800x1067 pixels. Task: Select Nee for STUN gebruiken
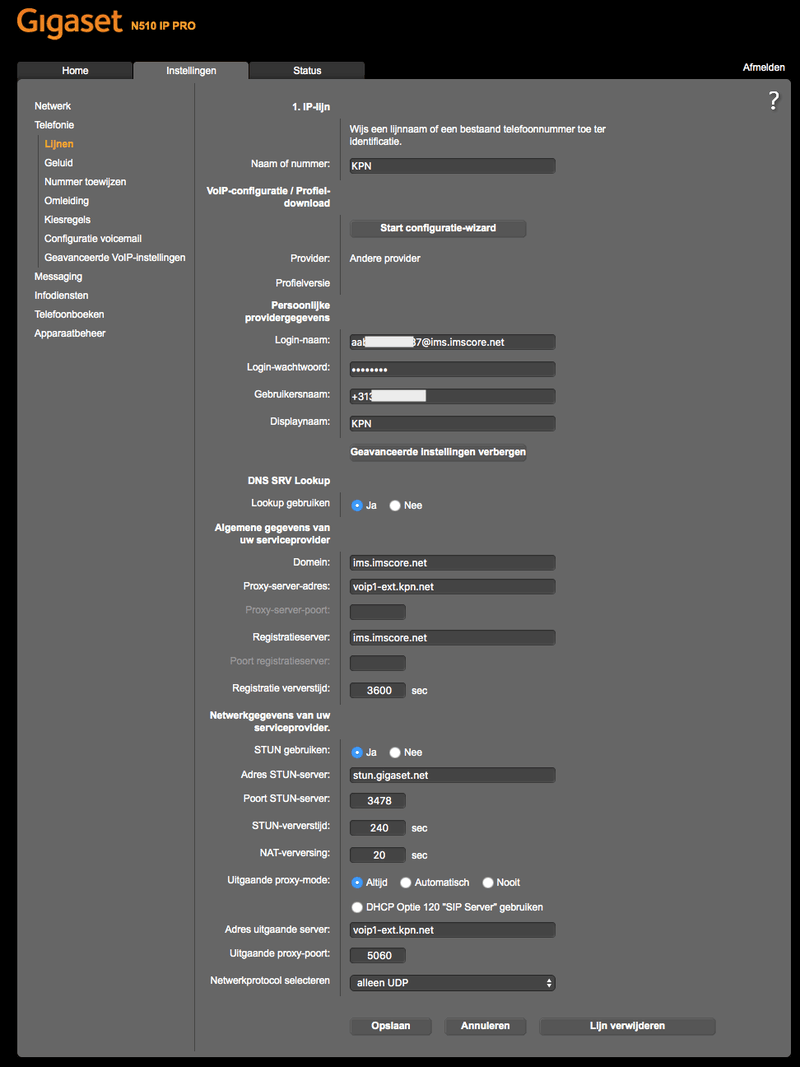[395, 753]
